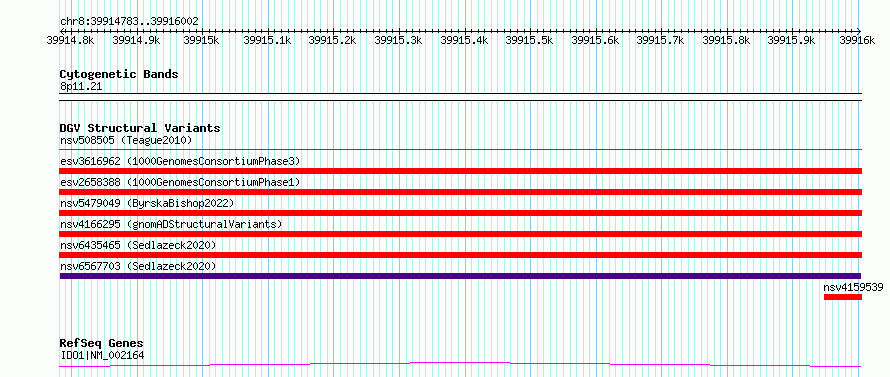Click the 39915.3k ruler tick label

(x=398, y=40)
